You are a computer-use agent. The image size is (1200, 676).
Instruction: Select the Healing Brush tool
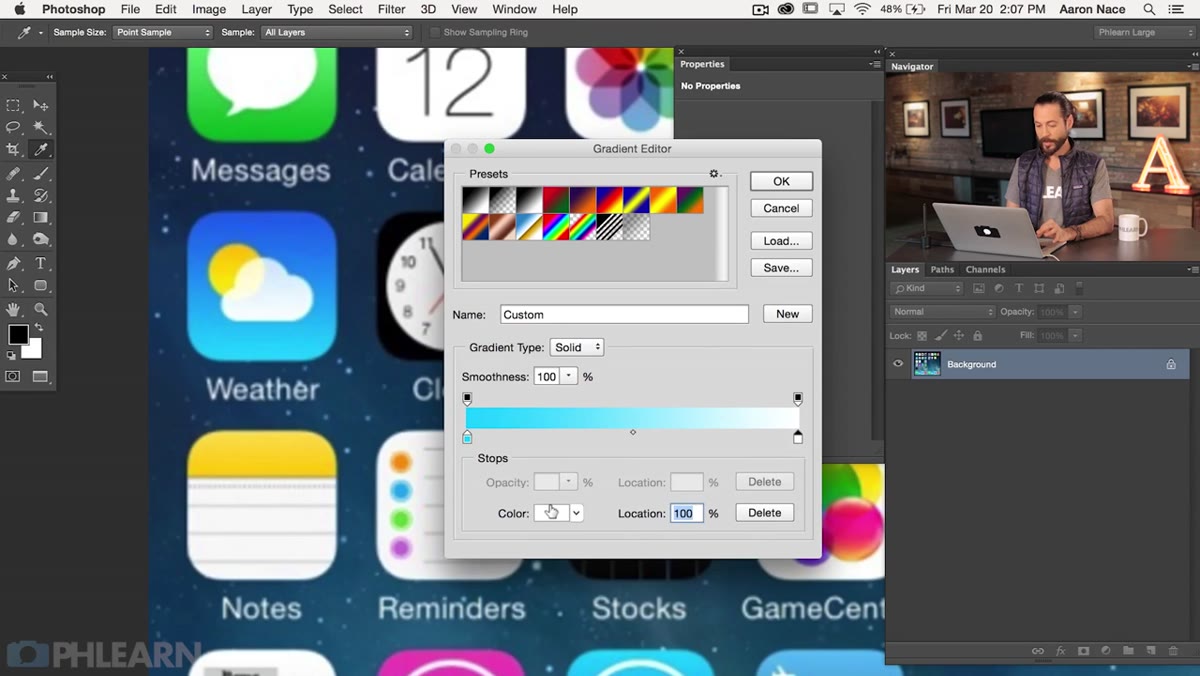(x=13, y=172)
